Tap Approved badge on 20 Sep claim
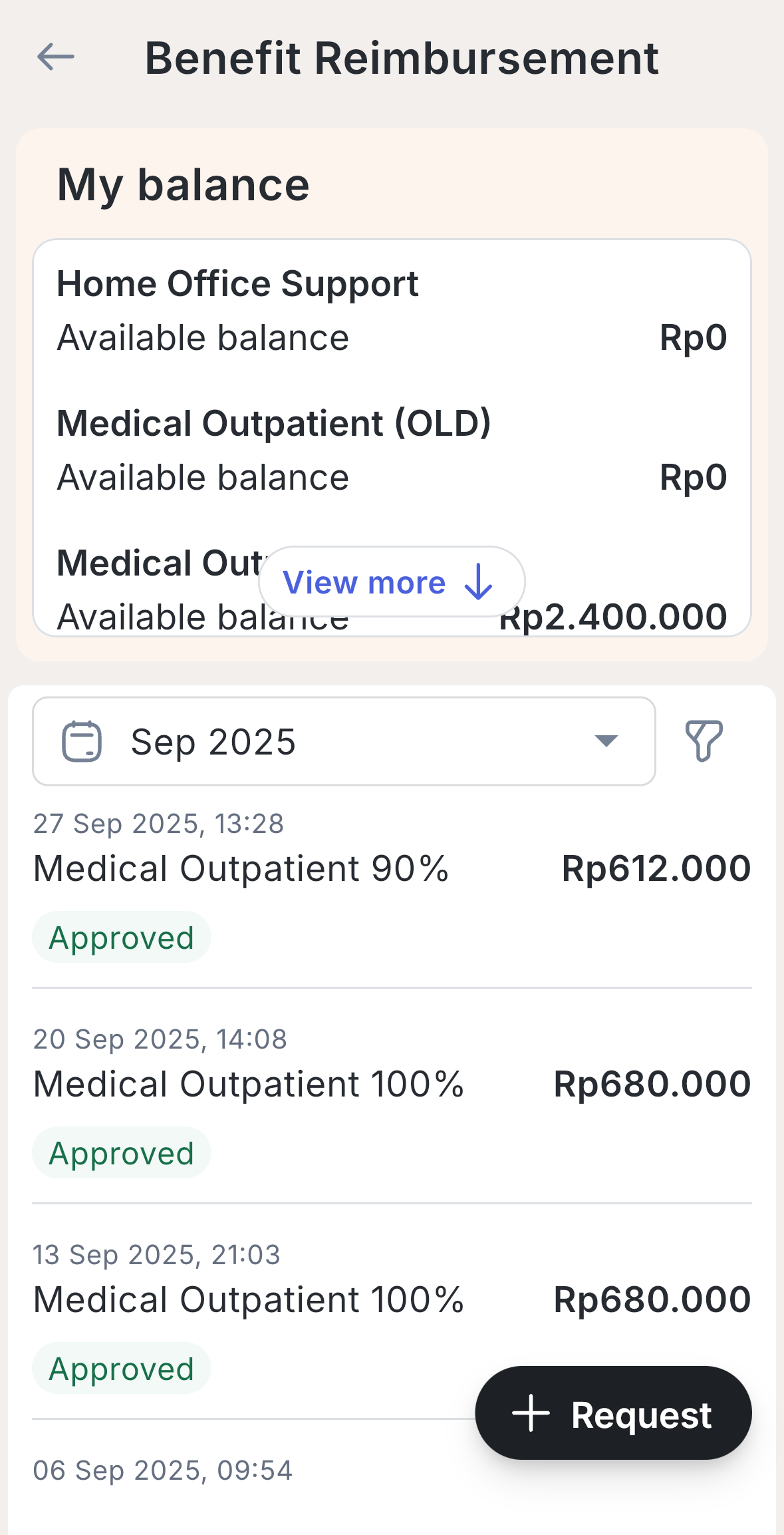The height and width of the screenshot is (1535, 784). tap(122, 1153)
